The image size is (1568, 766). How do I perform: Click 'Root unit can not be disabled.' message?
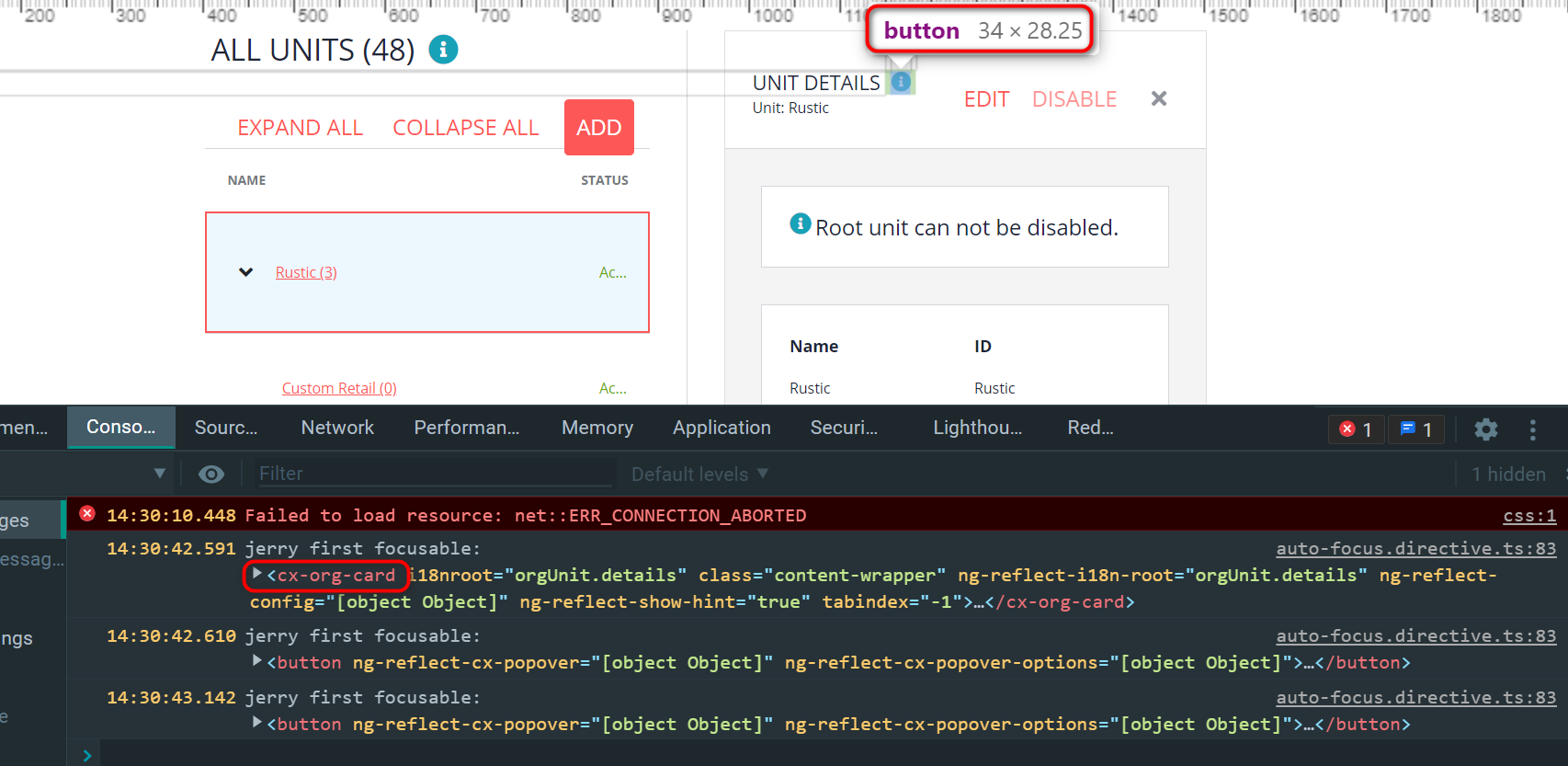(x=966, y=227)
